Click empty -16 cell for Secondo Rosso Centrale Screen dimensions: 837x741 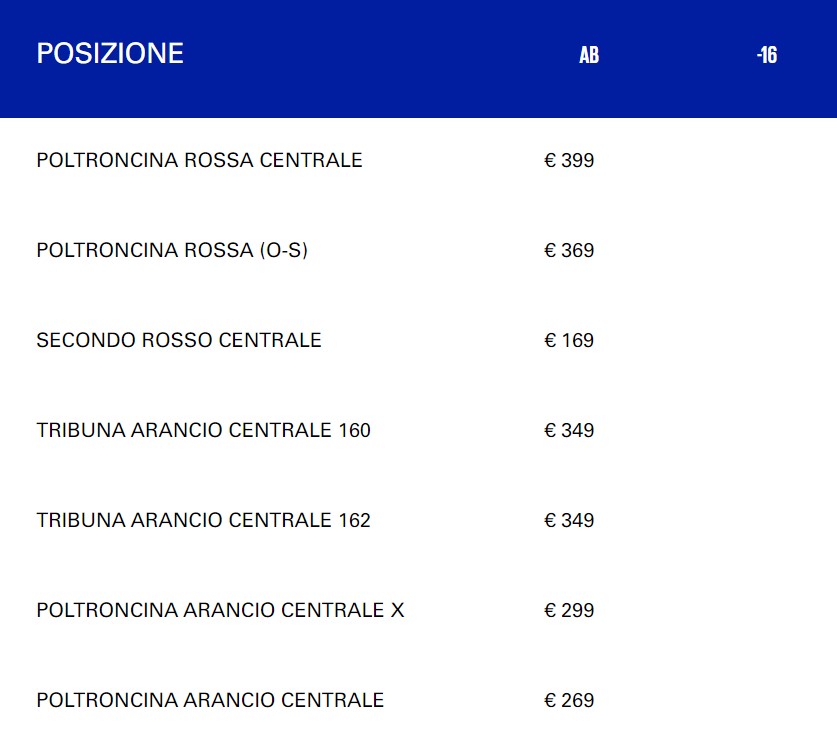pyautogui.click(x=767, y=340)
